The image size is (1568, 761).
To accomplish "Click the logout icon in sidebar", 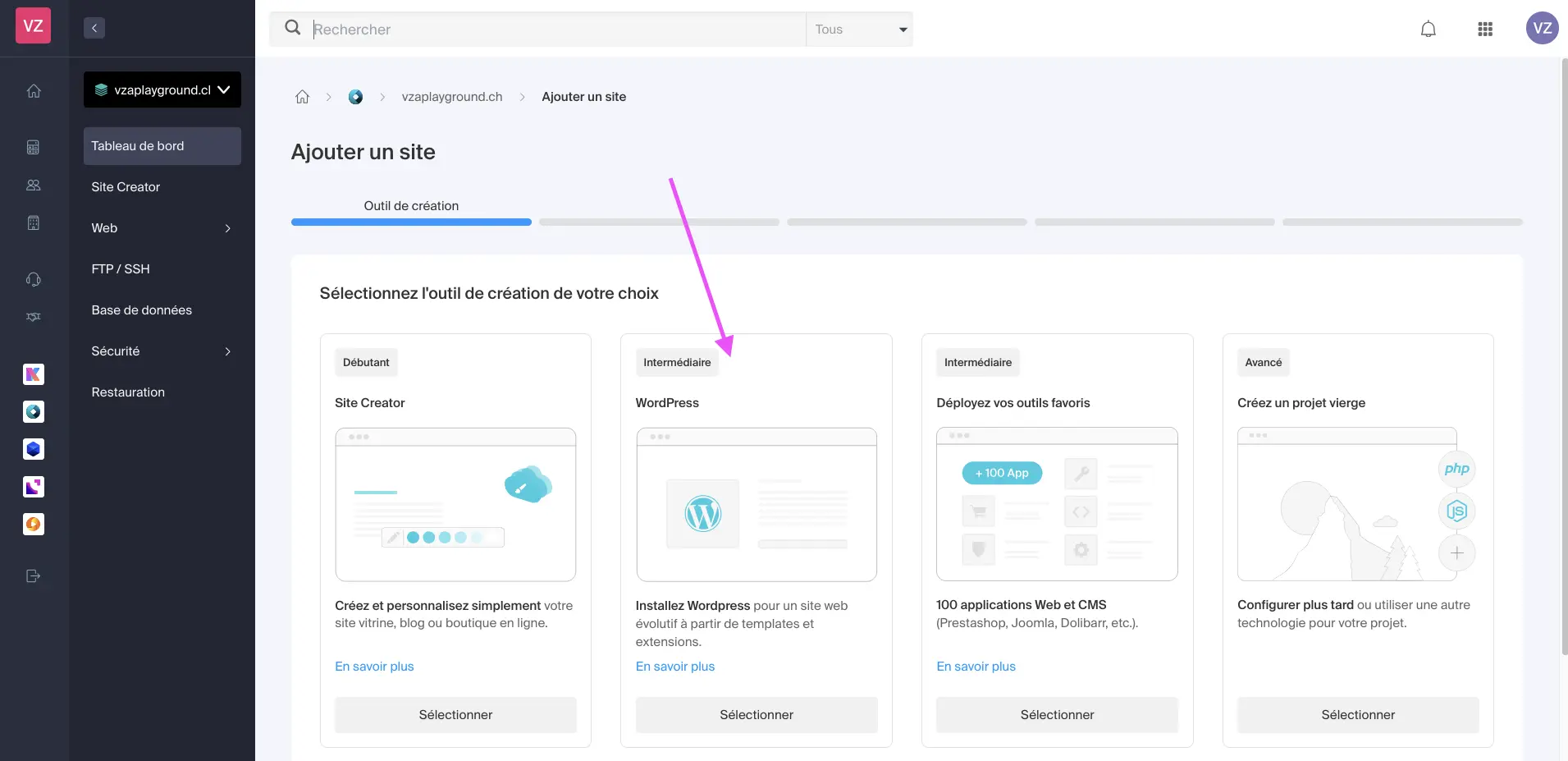I will pyautogui.click(x=34, y=575).
